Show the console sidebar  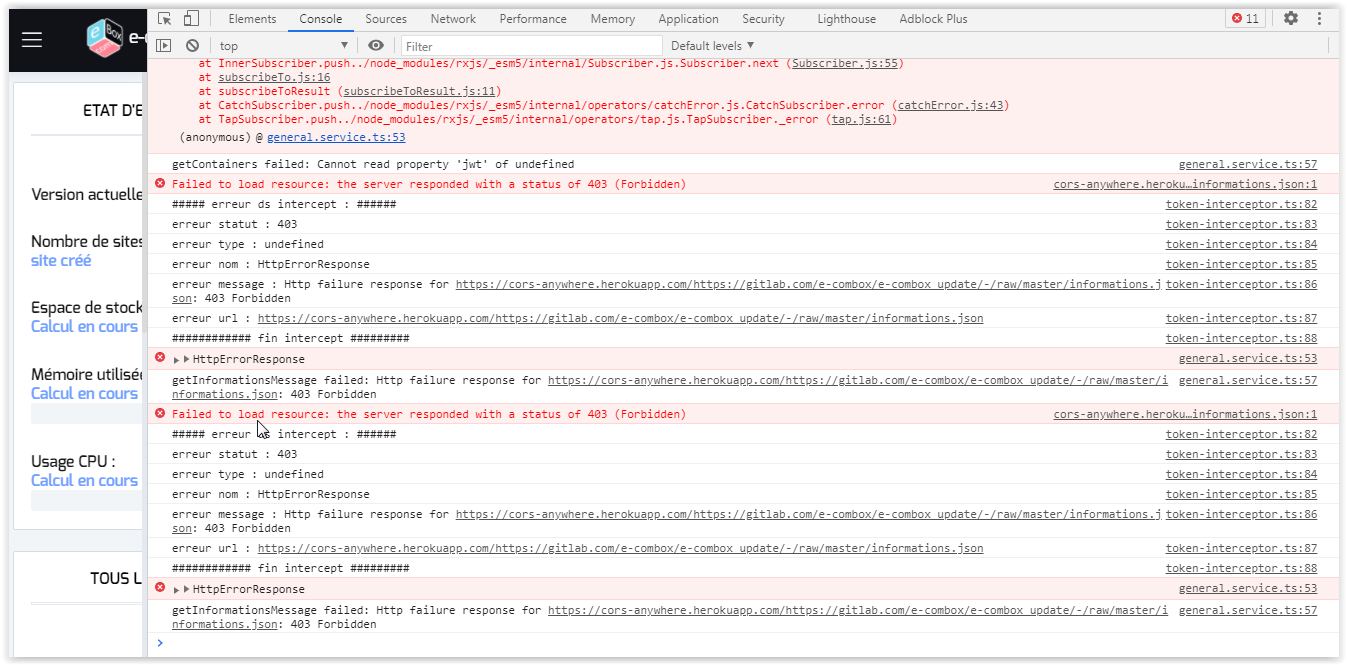point(164,46)
